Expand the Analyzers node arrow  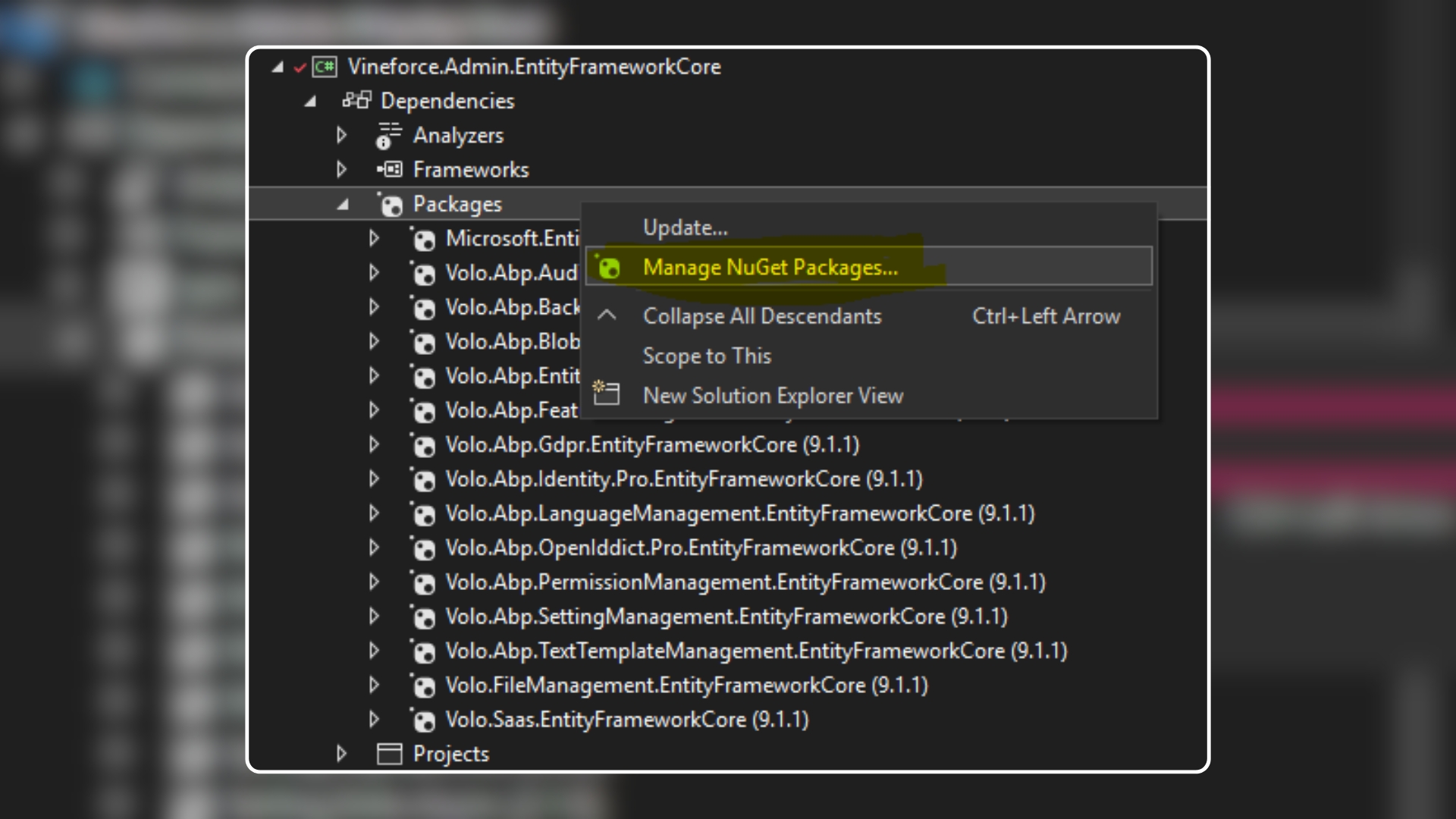click(341, 135)
